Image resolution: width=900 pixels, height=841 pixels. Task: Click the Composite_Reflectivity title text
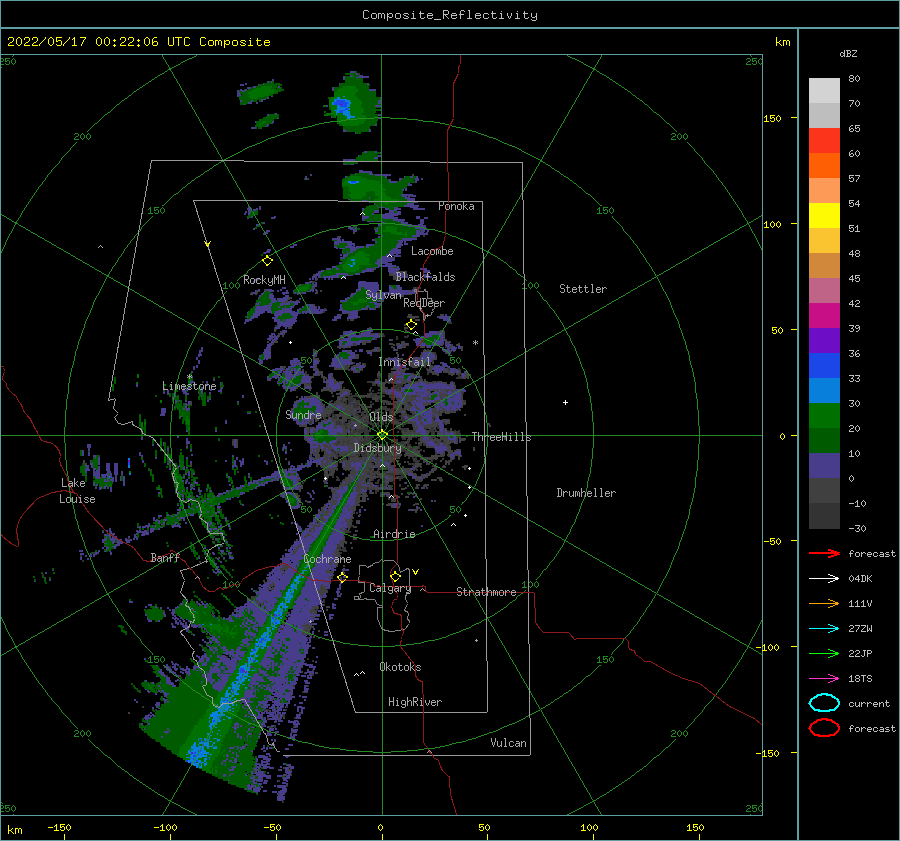450,15
